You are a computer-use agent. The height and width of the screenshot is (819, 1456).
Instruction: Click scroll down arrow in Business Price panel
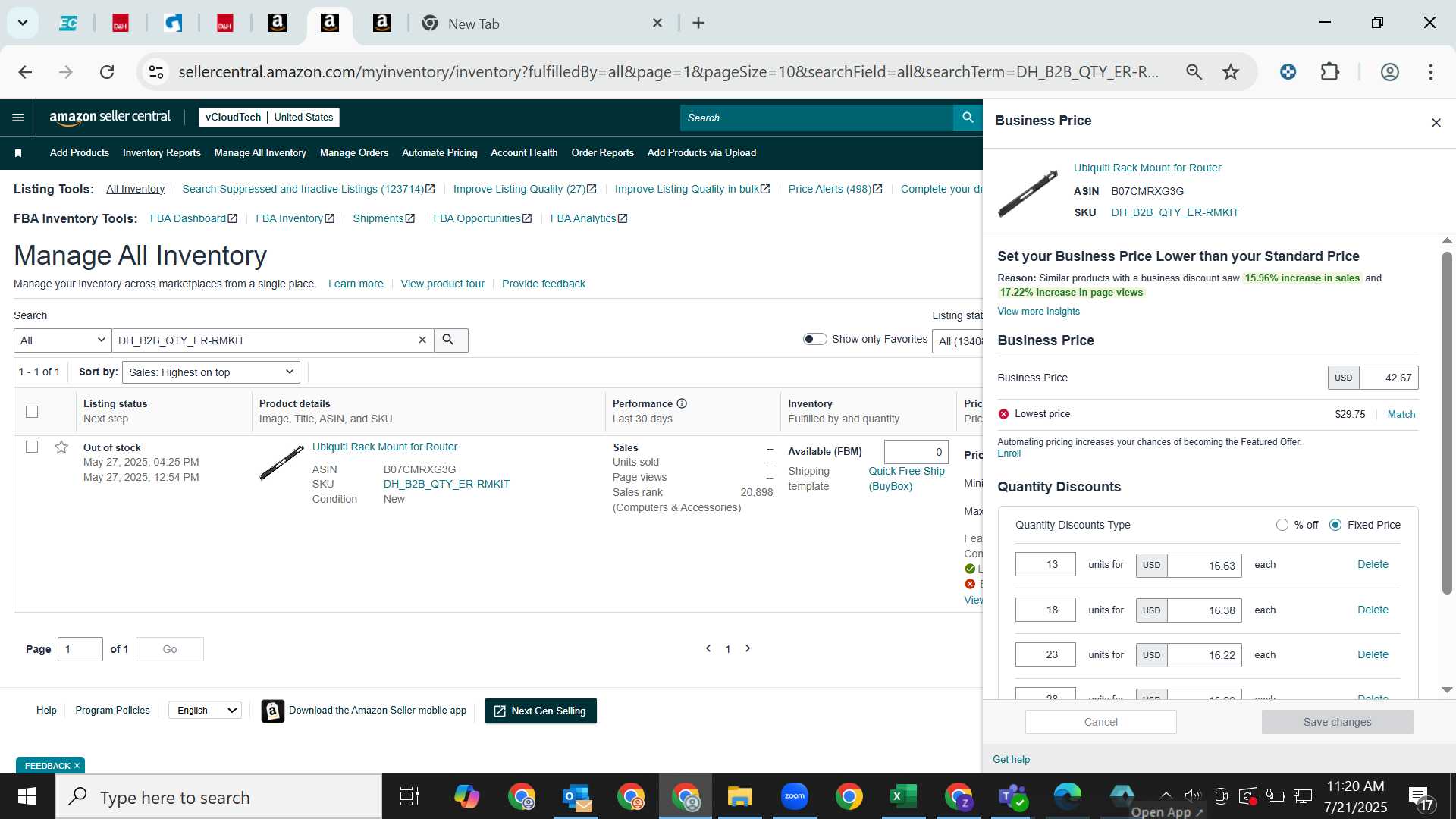coord(1447,690)
